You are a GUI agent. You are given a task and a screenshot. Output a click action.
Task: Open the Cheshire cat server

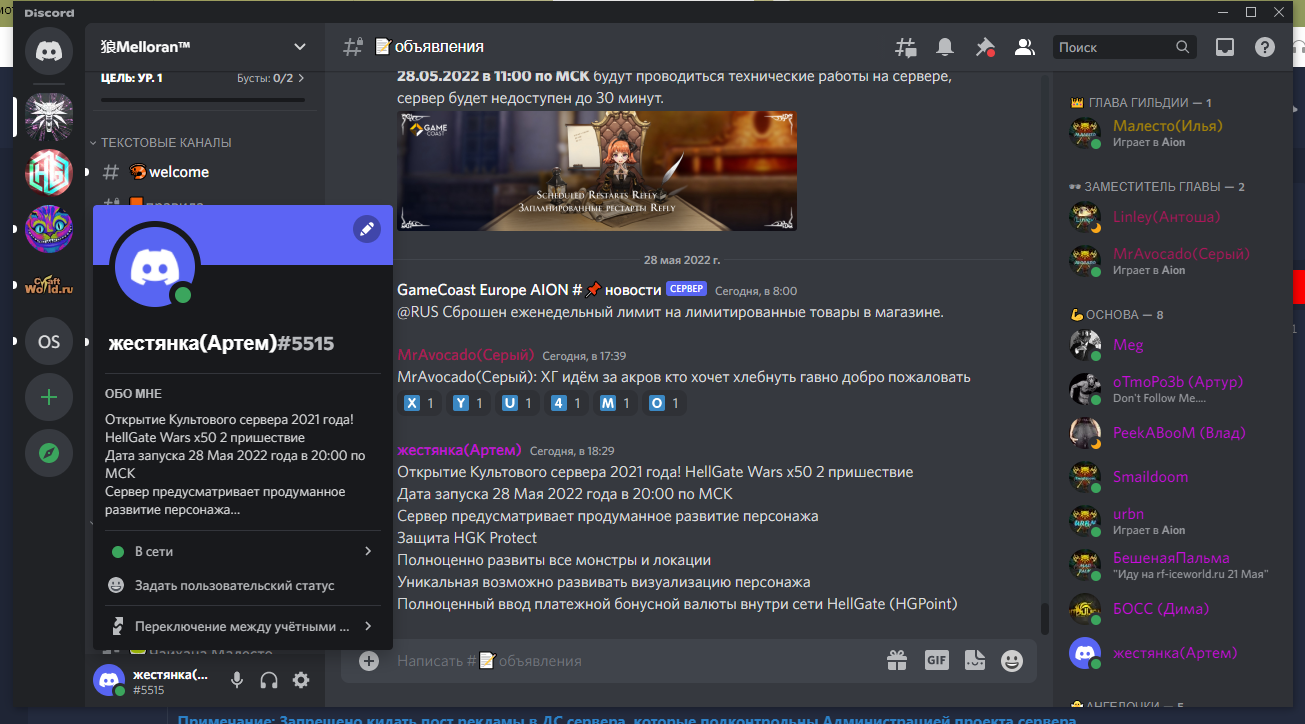pos(49,229)
